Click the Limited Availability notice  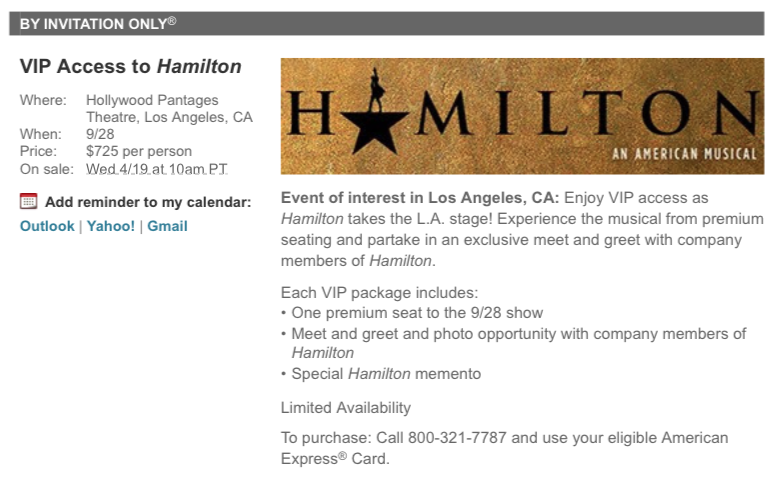click(x=346, y=408)
